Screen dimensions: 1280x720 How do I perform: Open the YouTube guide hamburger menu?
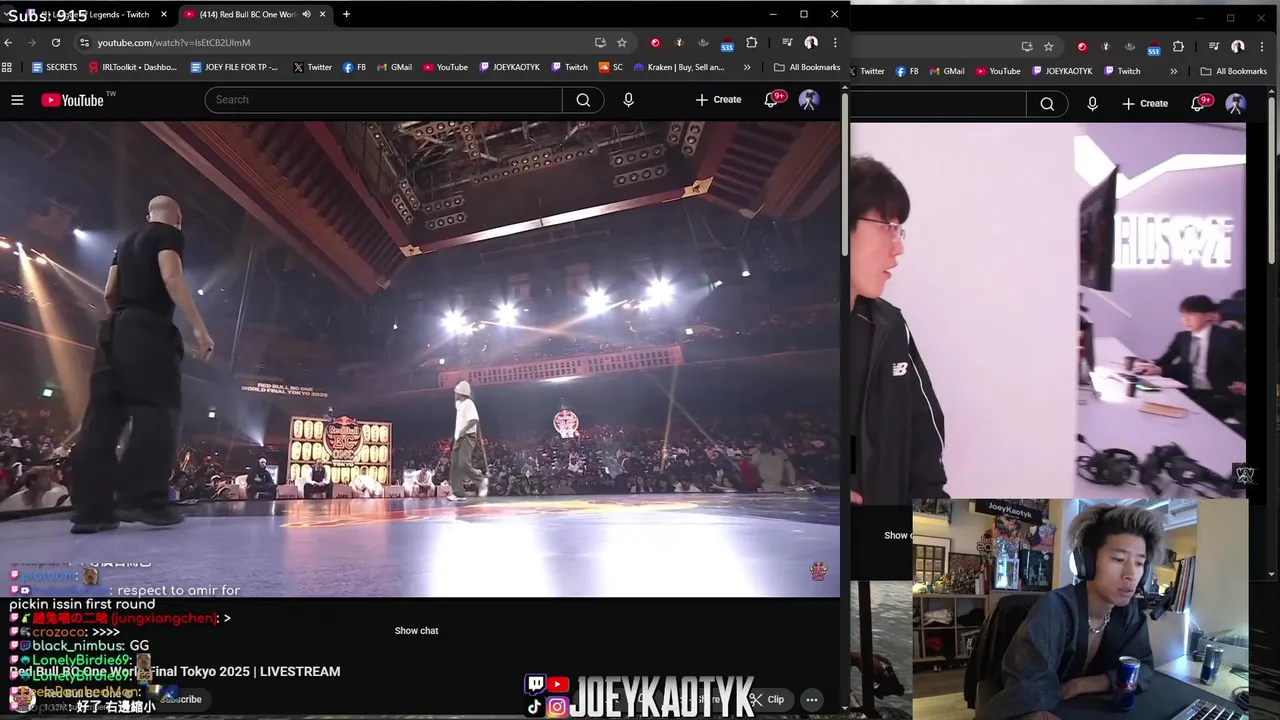(17, 100)
